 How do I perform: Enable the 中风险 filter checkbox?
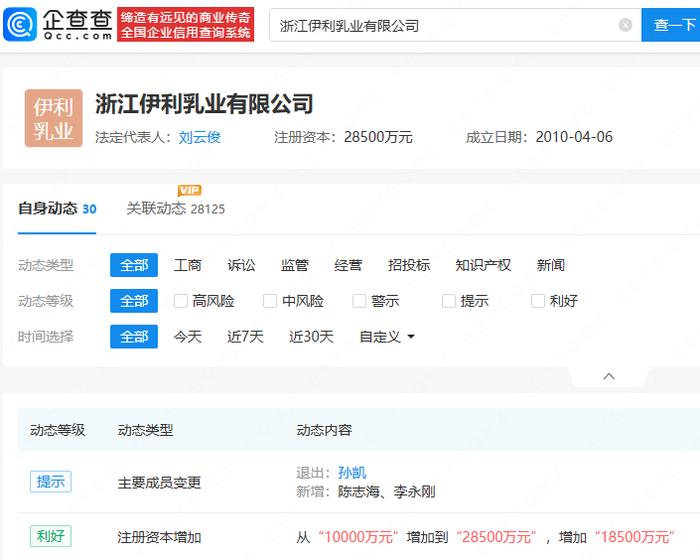pyautogui.click(x=270, y=301)
